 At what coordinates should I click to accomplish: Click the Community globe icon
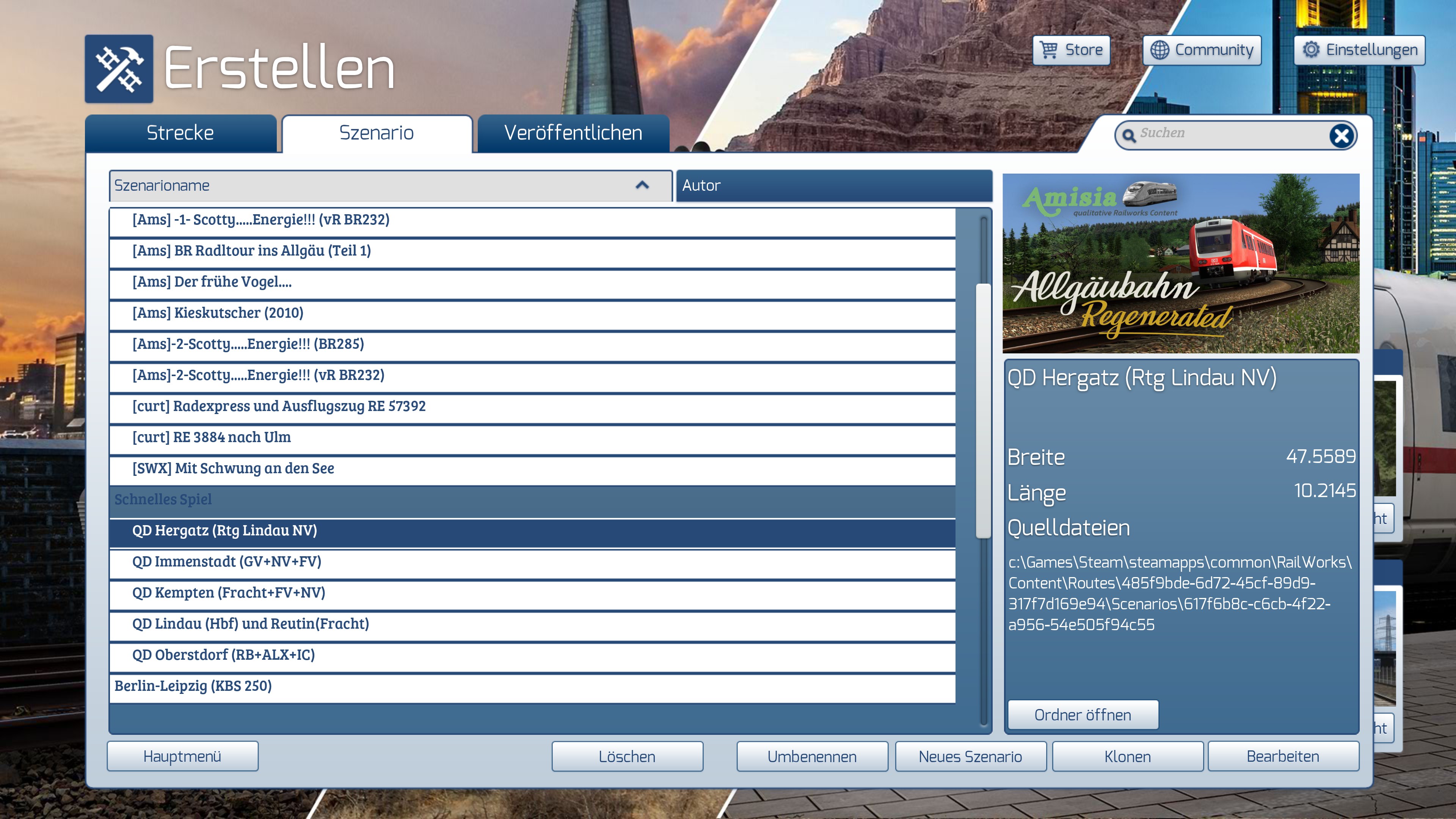[x=1159, y=50]
